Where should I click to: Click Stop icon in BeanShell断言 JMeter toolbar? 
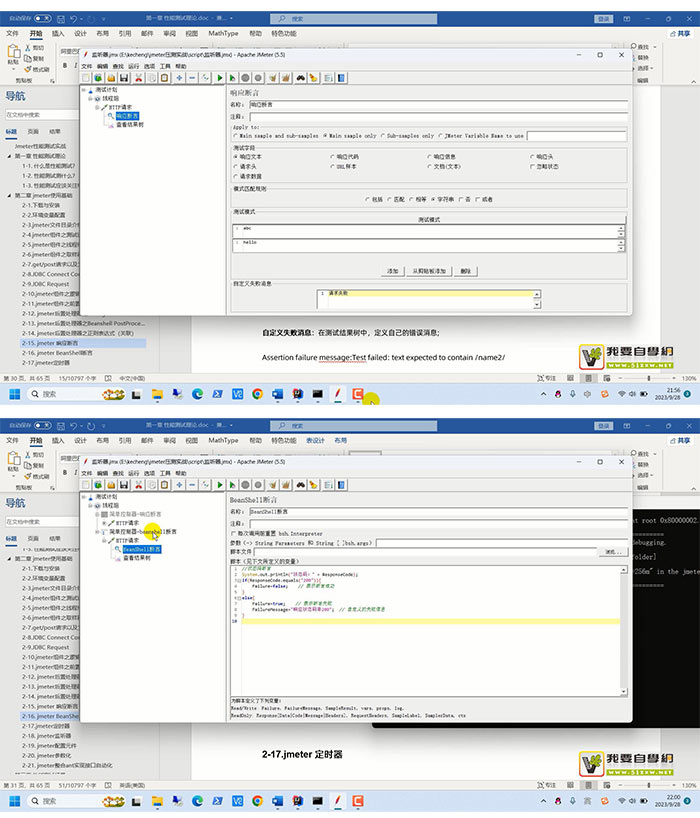245,485
